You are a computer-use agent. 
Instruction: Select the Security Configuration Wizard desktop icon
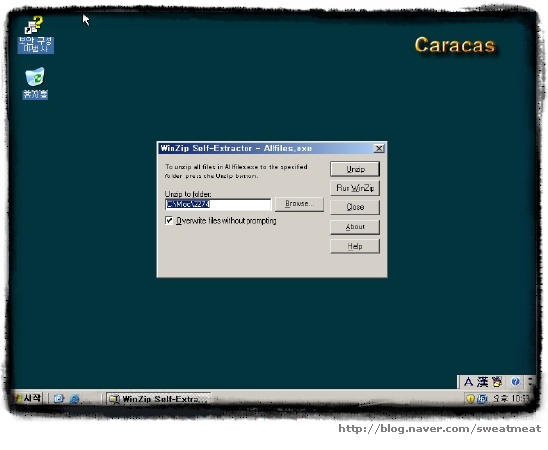pyautogui.click(x=35, y=35)
